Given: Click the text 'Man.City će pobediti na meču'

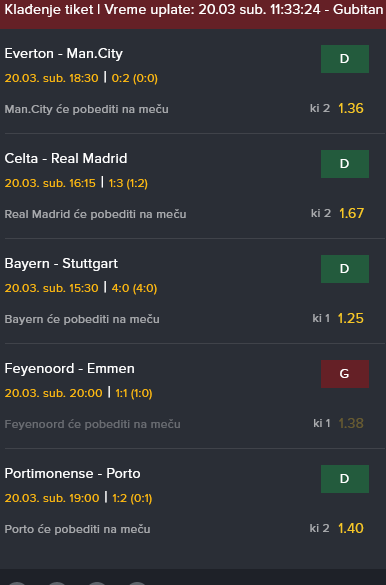Looking at the screenshot, I should point(87,109).
